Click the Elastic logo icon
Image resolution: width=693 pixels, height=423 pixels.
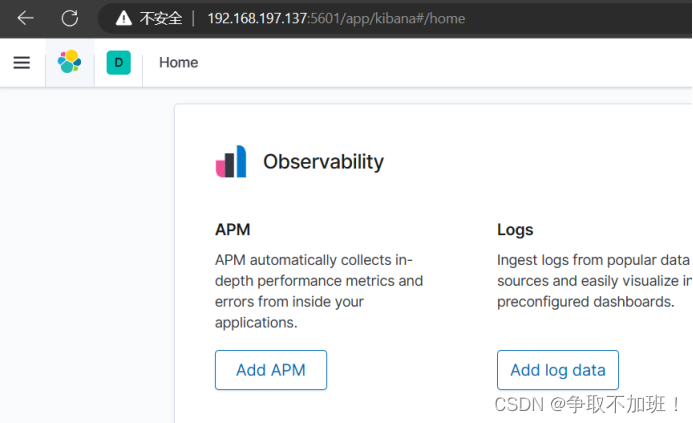[69, 61]
